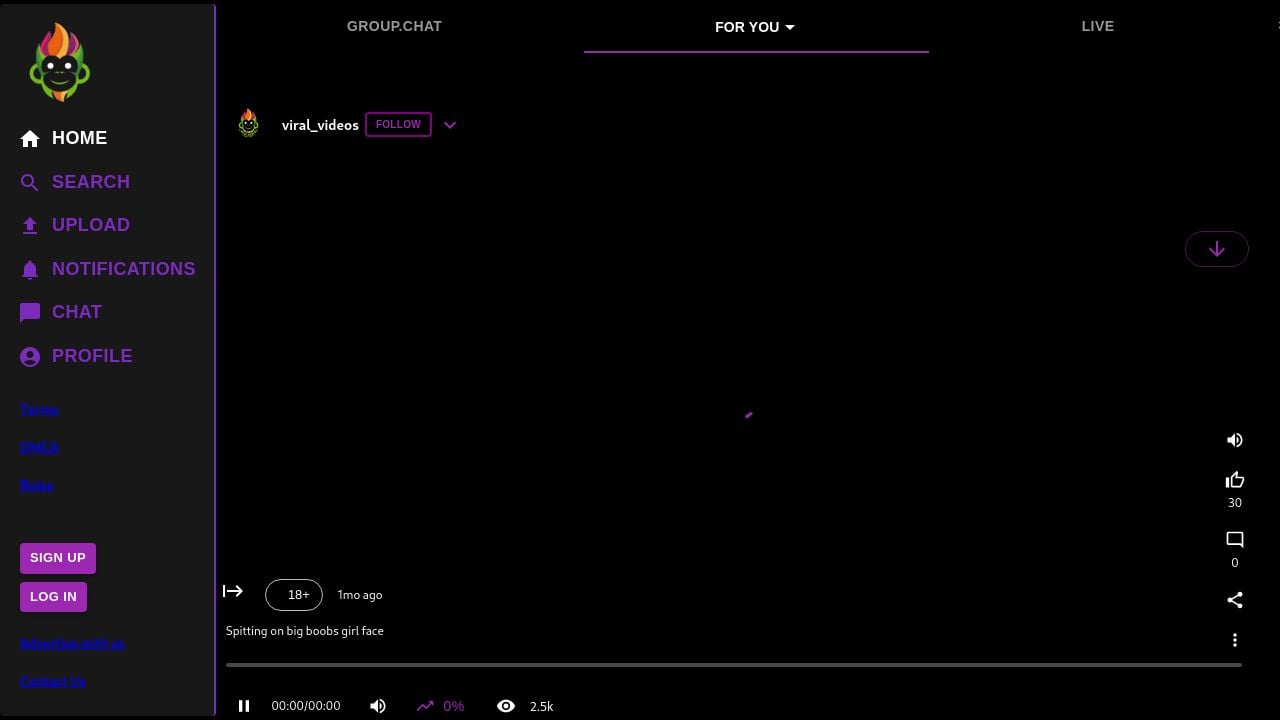Pause the video playback
This screenshot has width=1280, height=720.
[243, 706]
